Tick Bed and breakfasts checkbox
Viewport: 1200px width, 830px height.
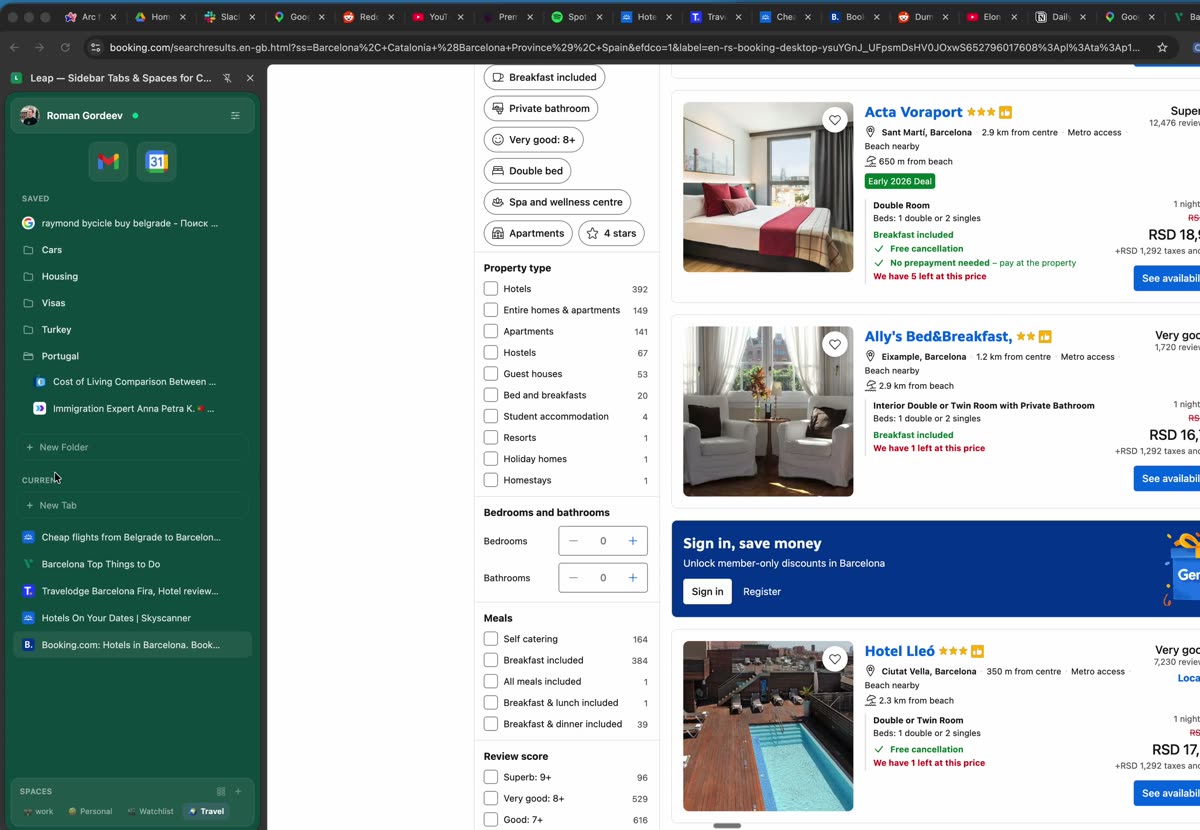491,395
